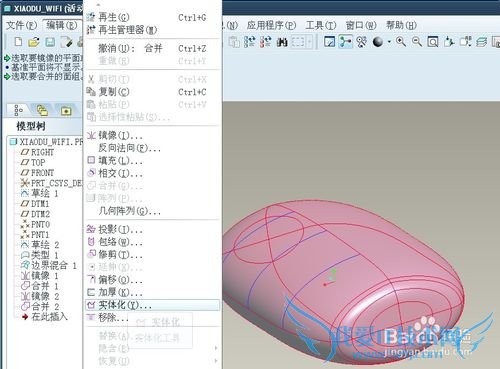
Task: Select RIGHT datum plane in model tree
Action: 37,152
